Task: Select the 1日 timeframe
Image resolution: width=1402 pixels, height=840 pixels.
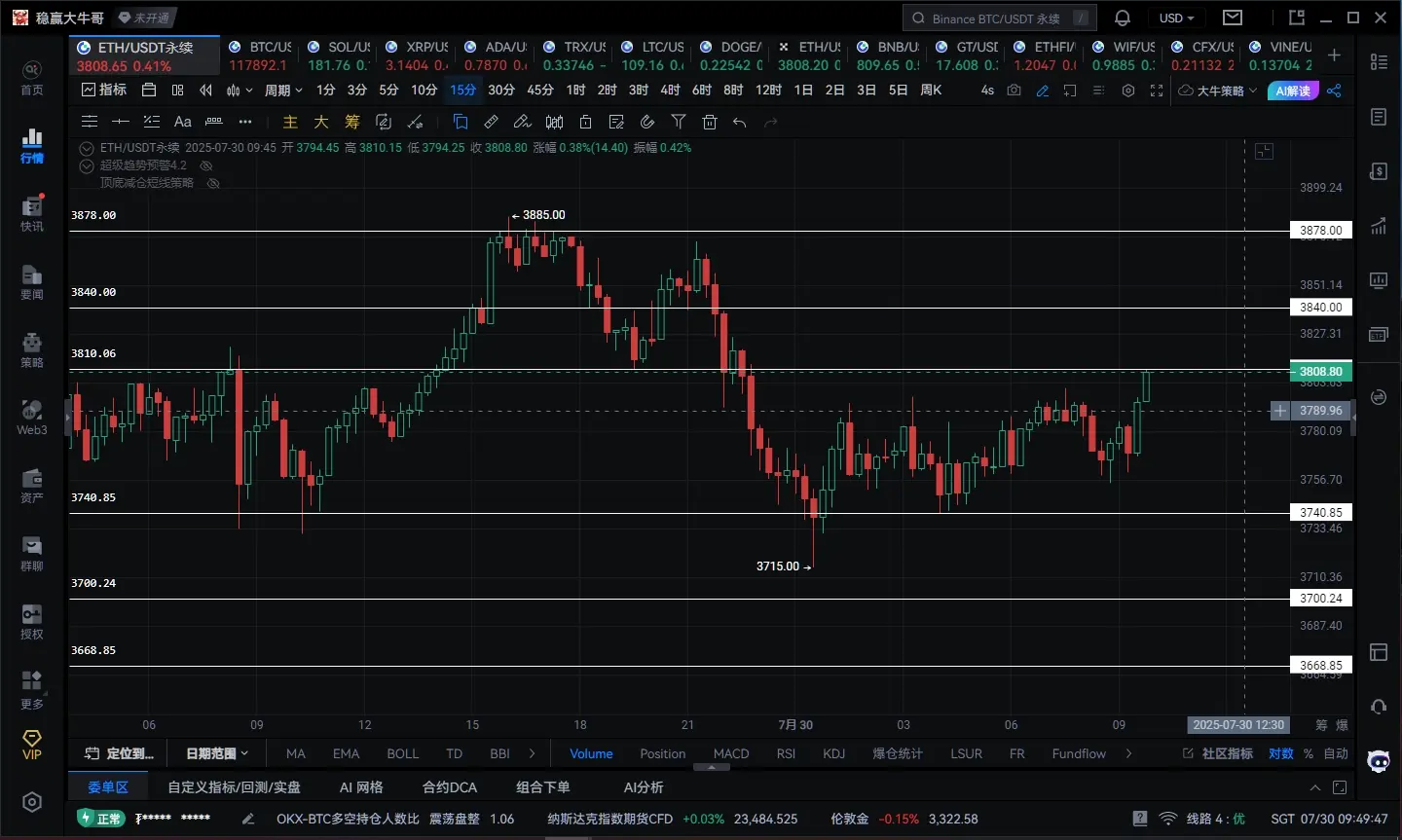Action: (x=803, y=90)
